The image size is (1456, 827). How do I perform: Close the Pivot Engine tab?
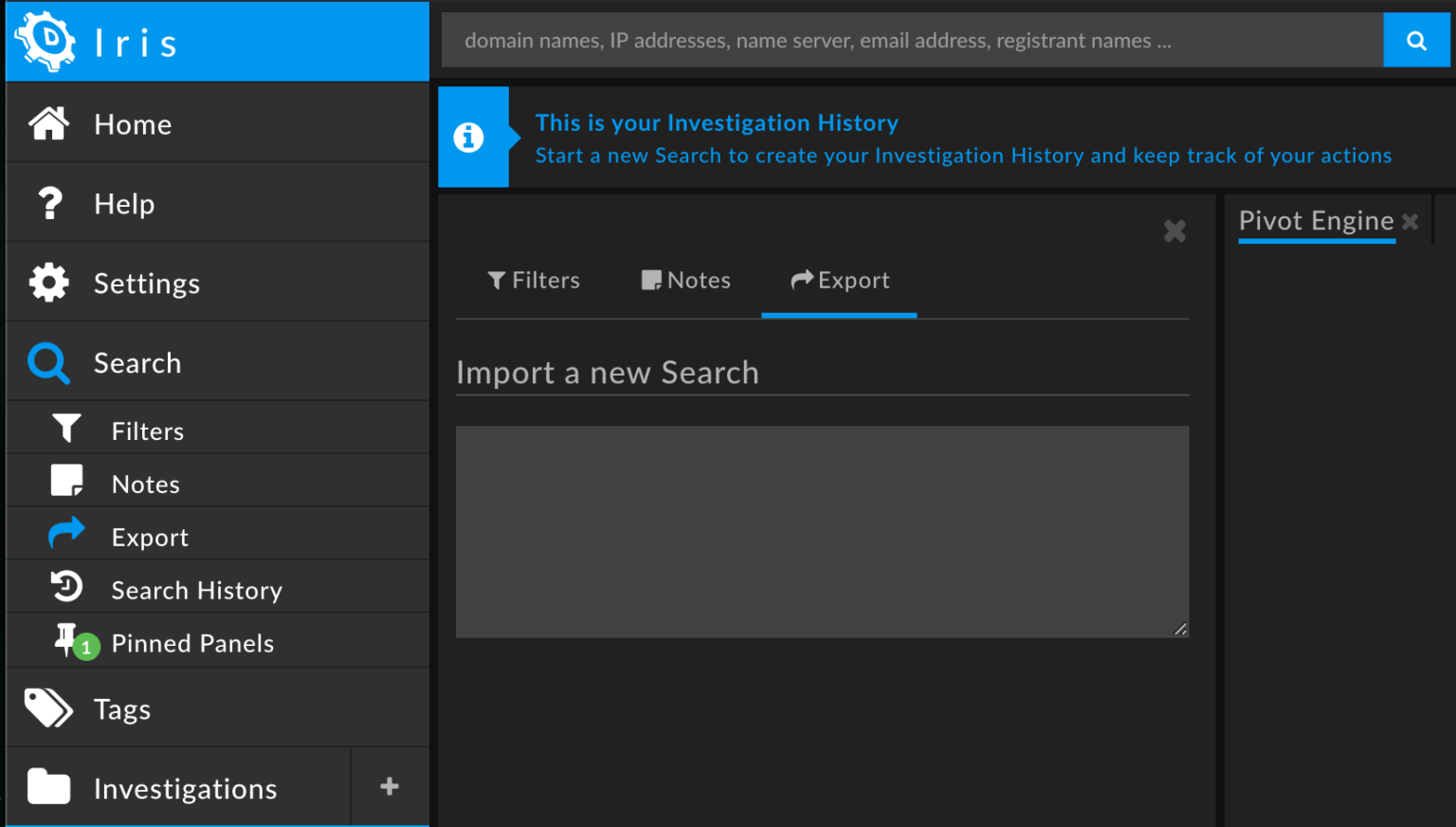tap(1410, 221)
